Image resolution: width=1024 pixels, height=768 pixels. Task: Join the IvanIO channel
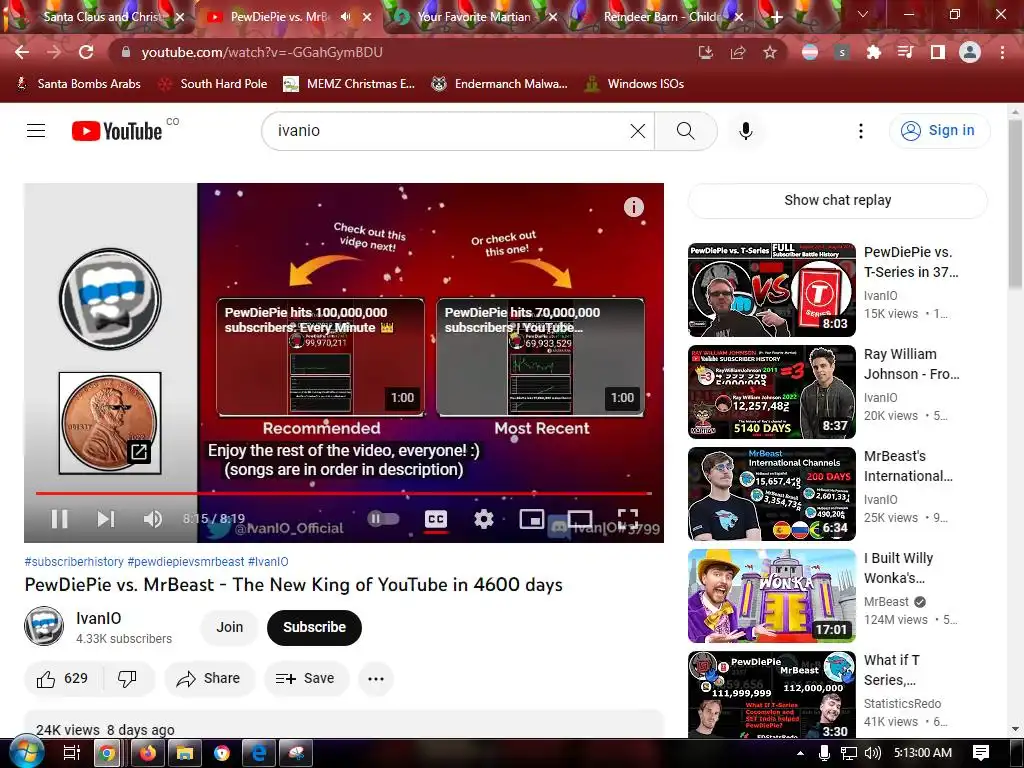pyautogui.click(x=229, y=627)
